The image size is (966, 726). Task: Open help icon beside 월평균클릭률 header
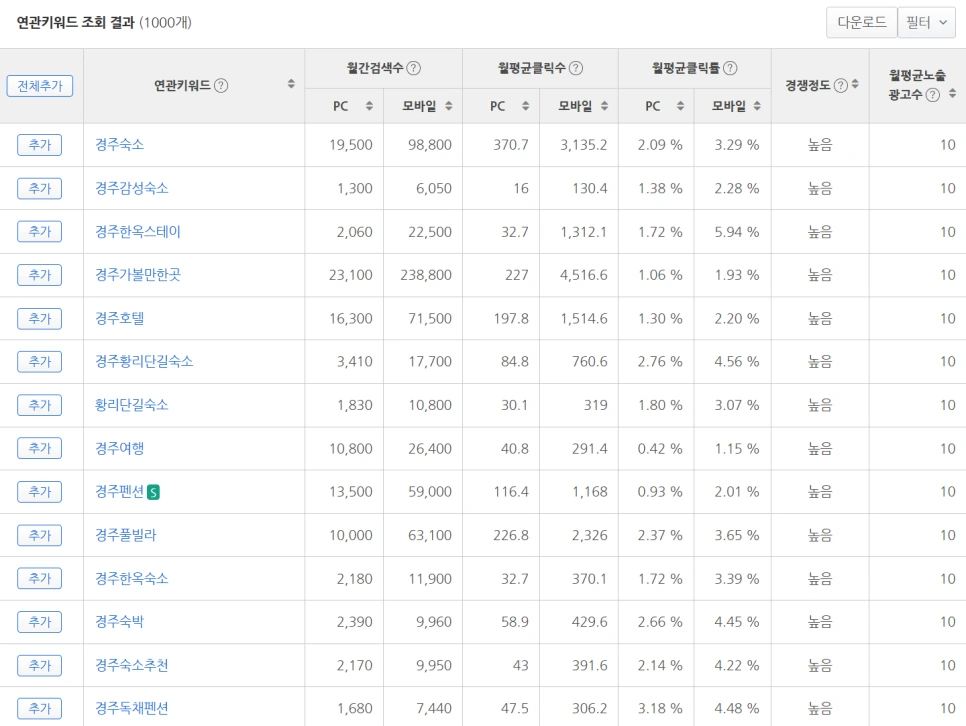[x=730, y=68]
